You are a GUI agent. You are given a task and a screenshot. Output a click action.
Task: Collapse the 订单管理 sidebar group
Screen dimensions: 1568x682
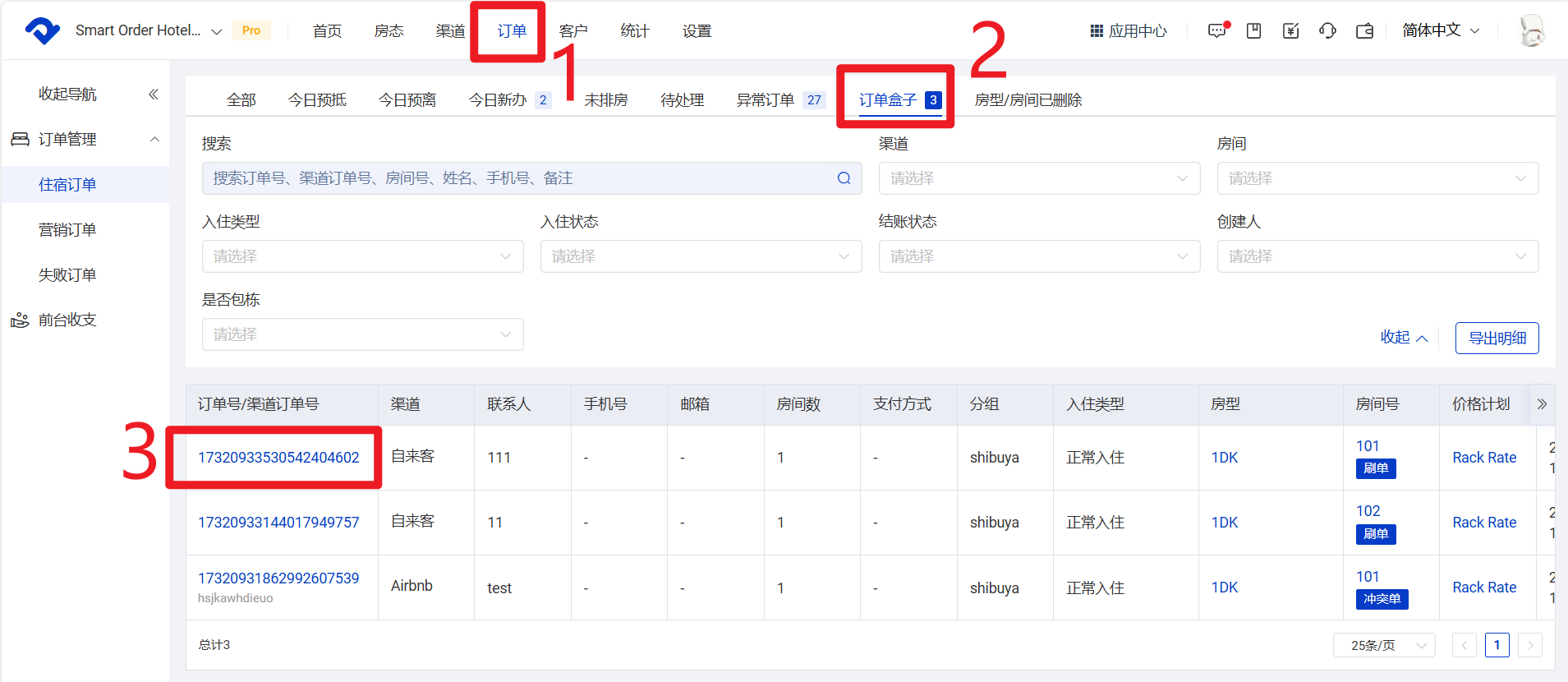tap(154, 140)
